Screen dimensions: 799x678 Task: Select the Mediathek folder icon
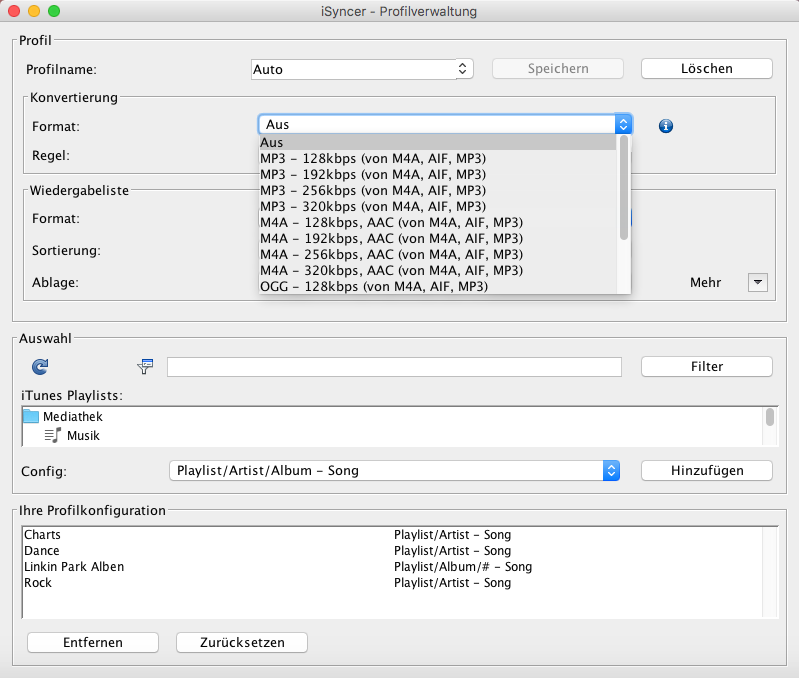click(x=31, y=416)
